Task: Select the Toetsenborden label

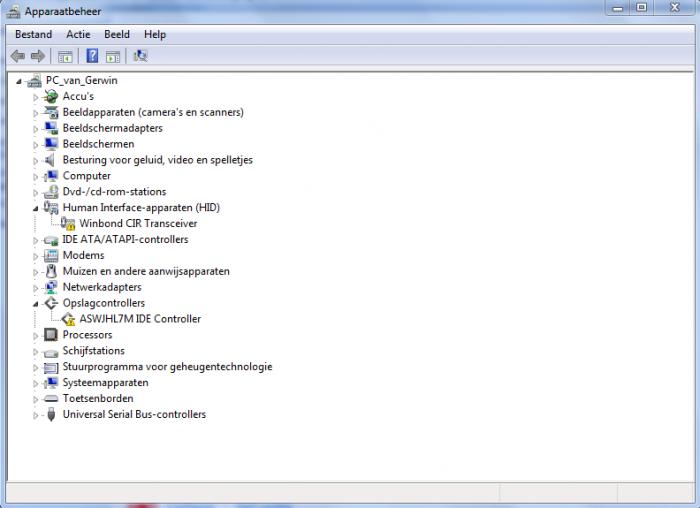Action: tap(98, 398)
